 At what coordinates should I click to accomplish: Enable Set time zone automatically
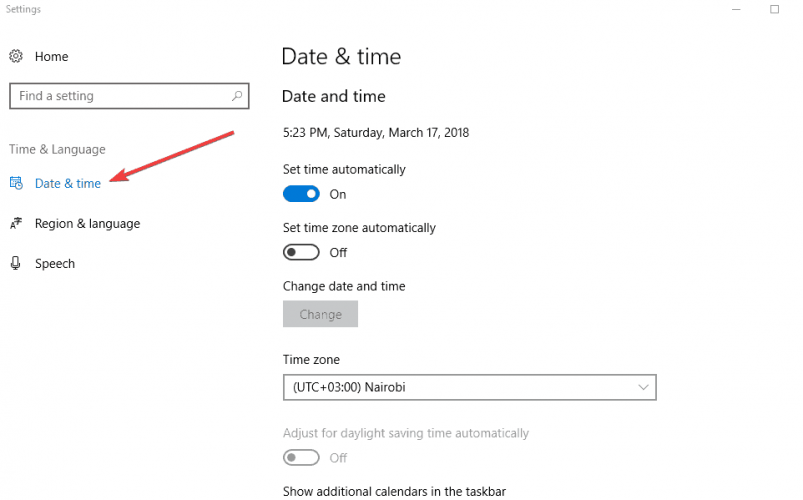[x=301, y=253]
